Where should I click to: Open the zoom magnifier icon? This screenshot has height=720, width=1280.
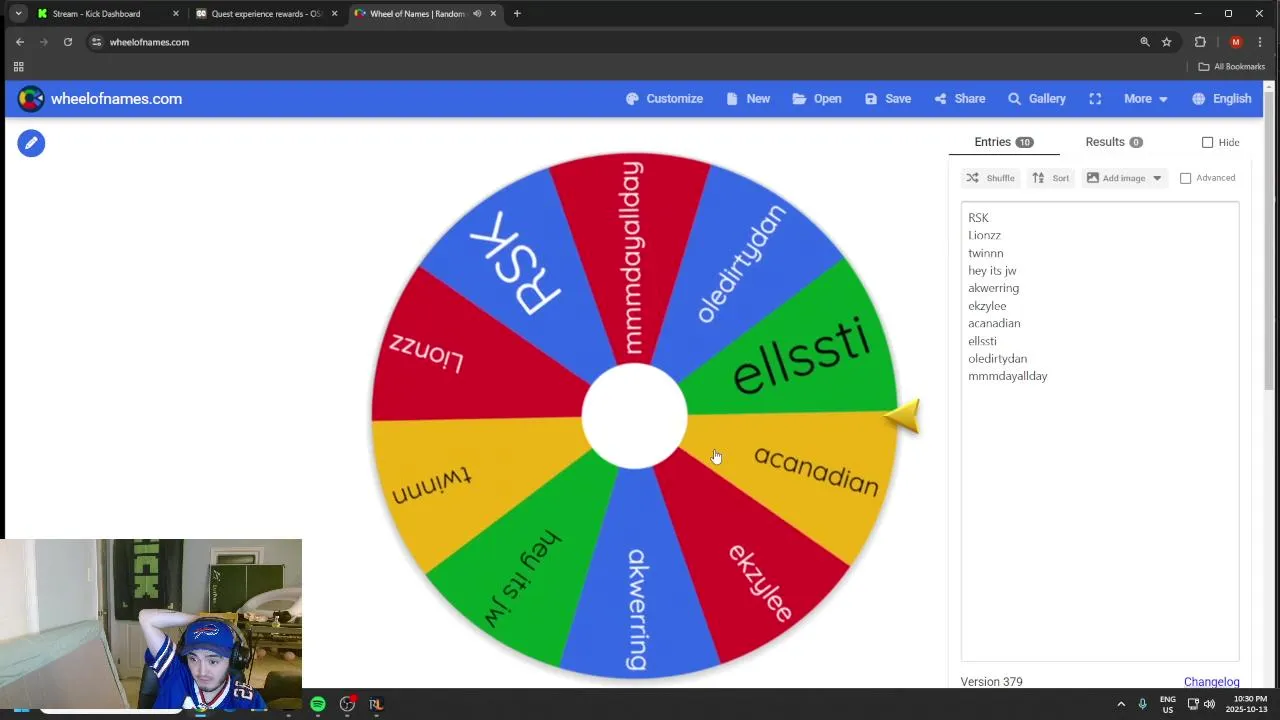[1145, 42]
